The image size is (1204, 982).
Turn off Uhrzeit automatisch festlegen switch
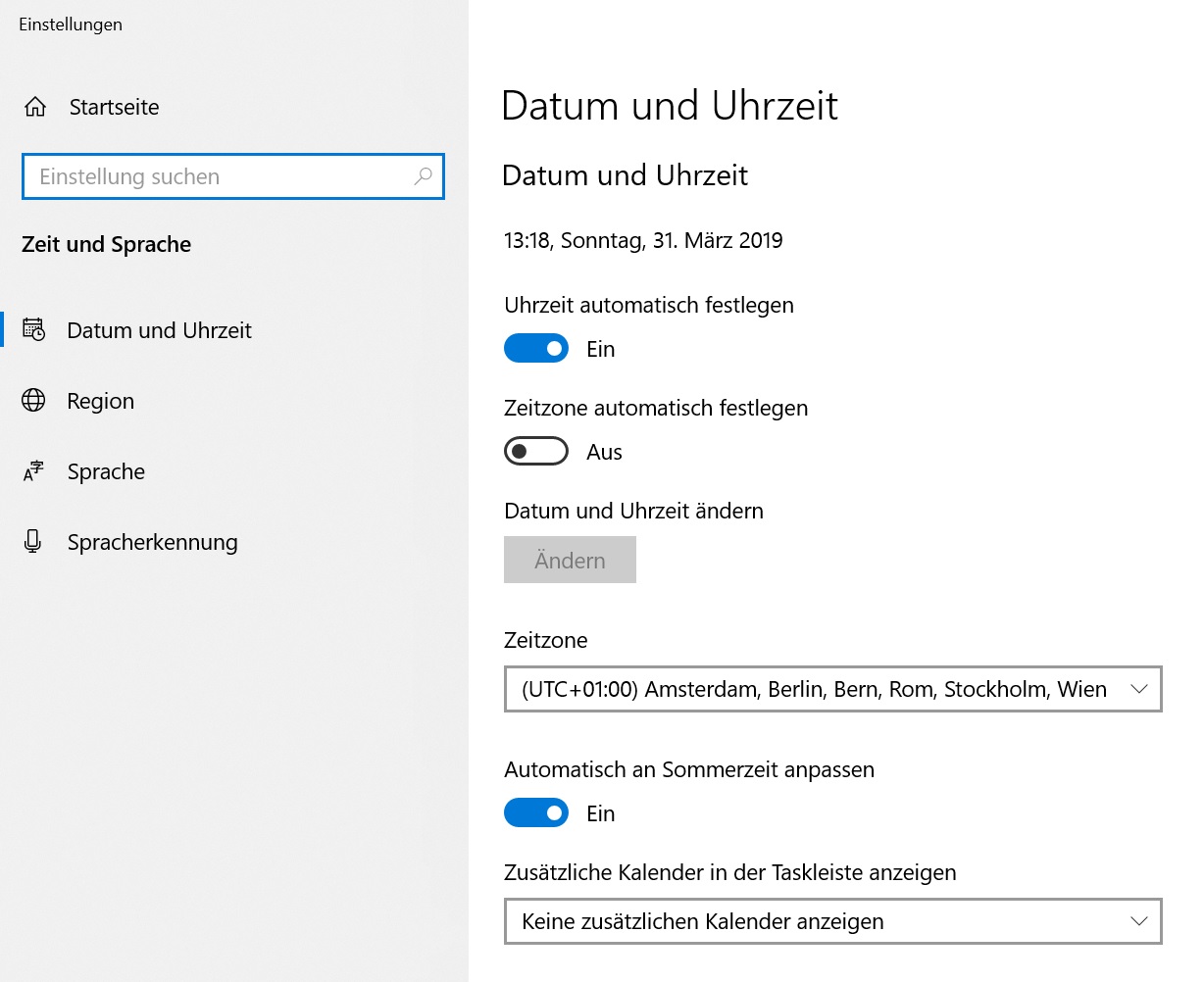coord(536,349)
